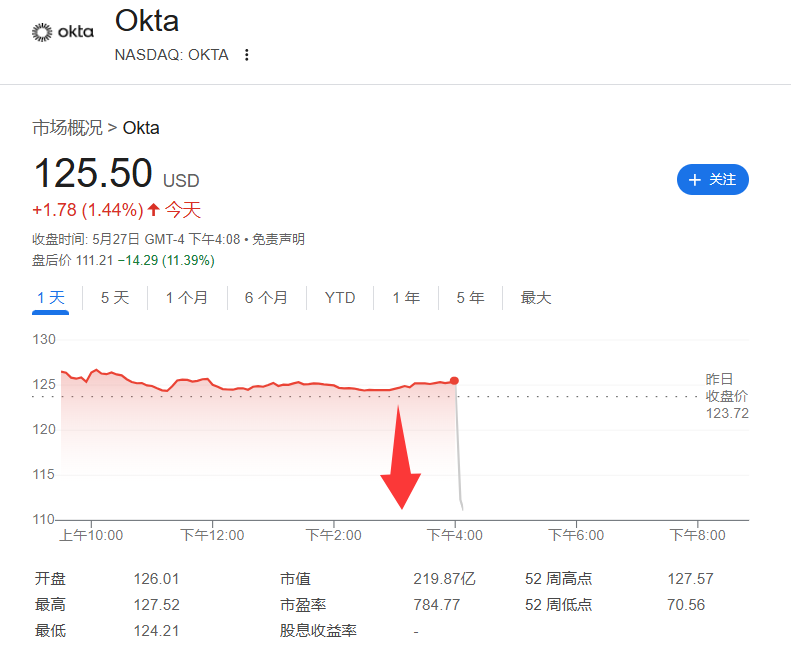Select the 1 天 time range tab

[x=50, y=298]
